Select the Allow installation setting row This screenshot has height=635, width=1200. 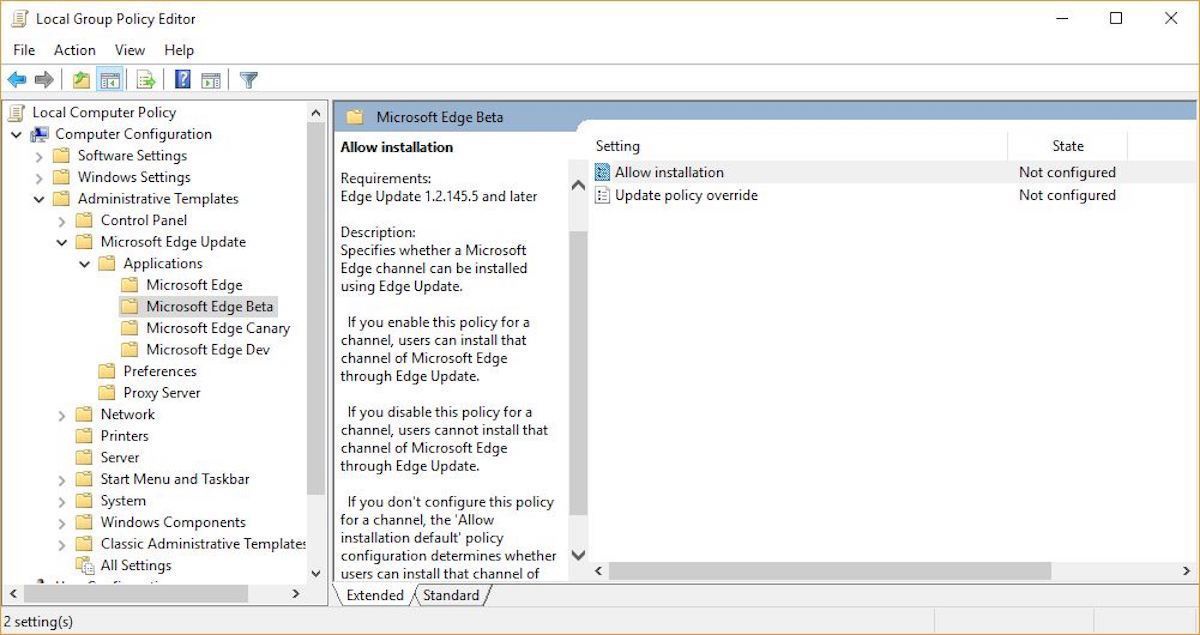point(892,172)
